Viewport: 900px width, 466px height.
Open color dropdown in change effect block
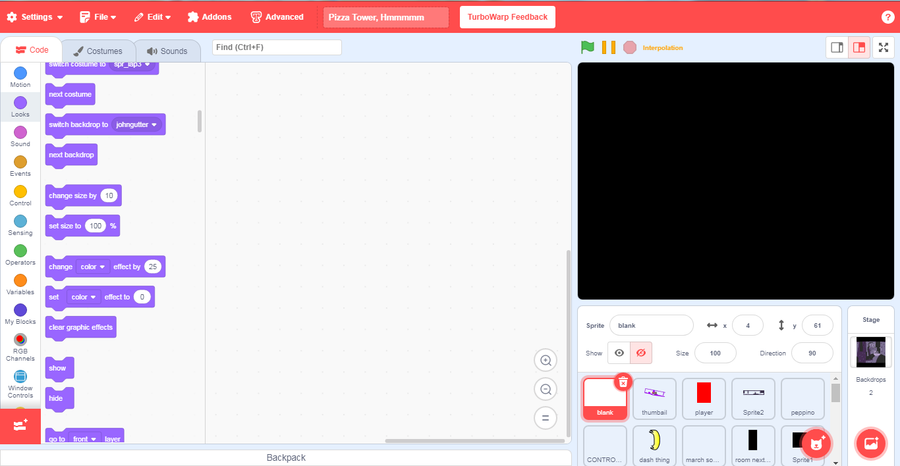(x=92, y=267)
